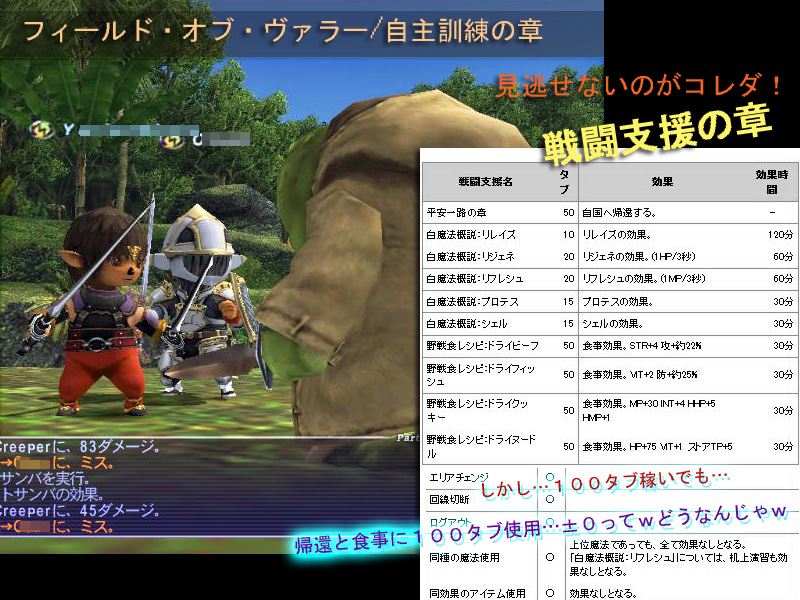The height and width of the screenshot is (600, 800).
Task: Click the 回線切断 row label
Action: (449, 499)
